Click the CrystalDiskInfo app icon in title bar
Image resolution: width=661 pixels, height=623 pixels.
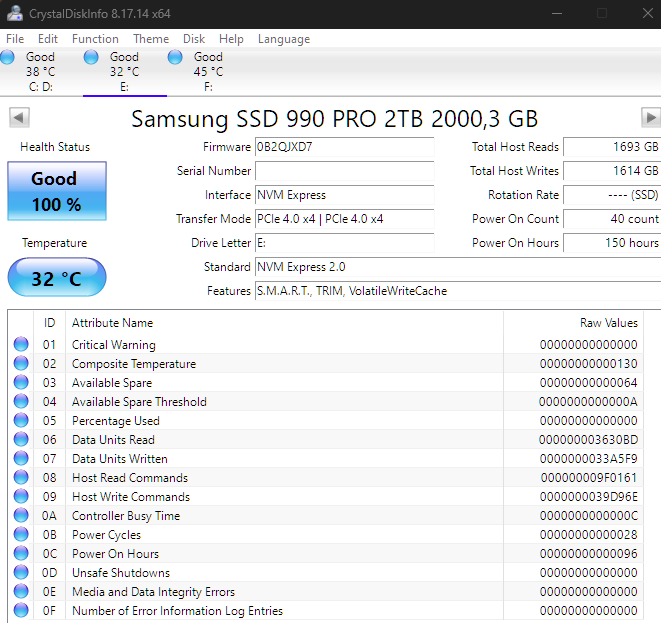click(15, 13)
